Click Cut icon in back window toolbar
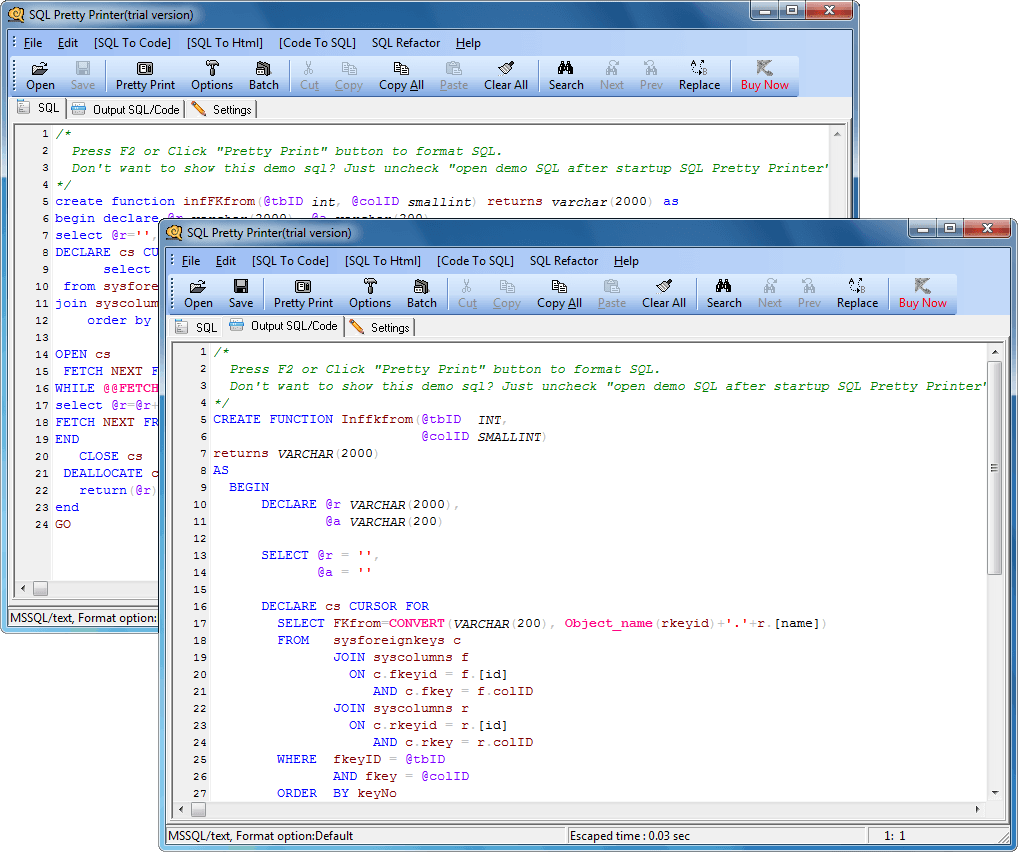Image resolution: width=1018 pixels, height=852 pixels. 309,75
